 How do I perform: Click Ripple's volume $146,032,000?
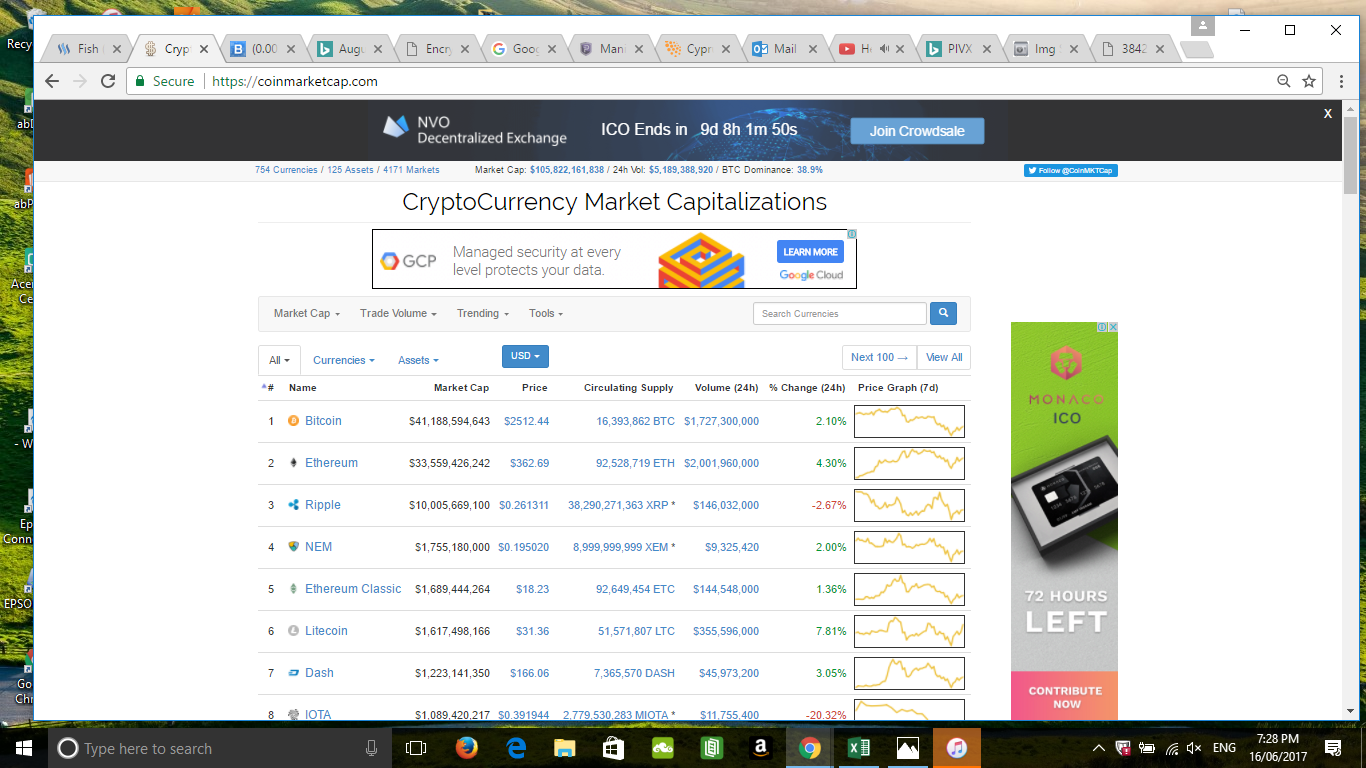[726, 505]
